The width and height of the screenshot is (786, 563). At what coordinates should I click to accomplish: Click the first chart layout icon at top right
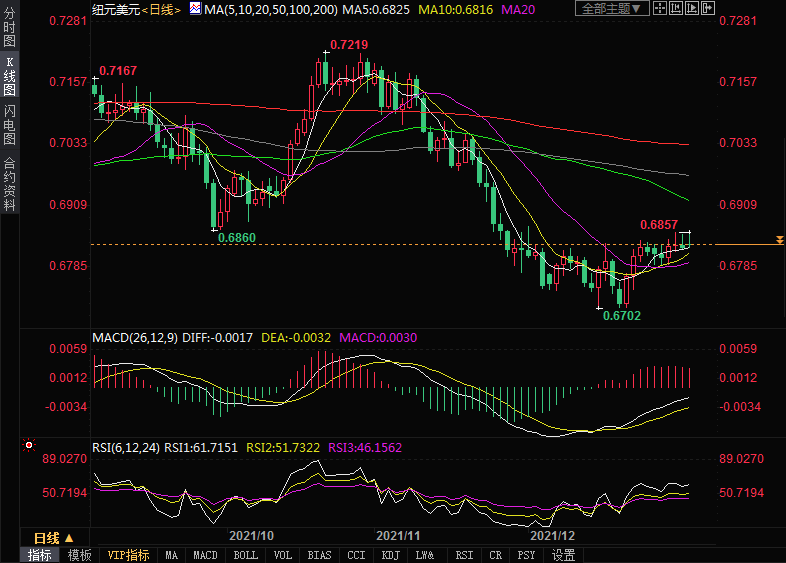[659, 9]
